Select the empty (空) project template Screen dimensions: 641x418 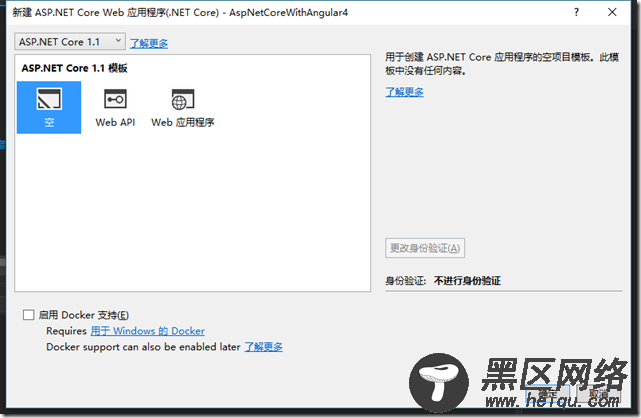click(49, 107)
